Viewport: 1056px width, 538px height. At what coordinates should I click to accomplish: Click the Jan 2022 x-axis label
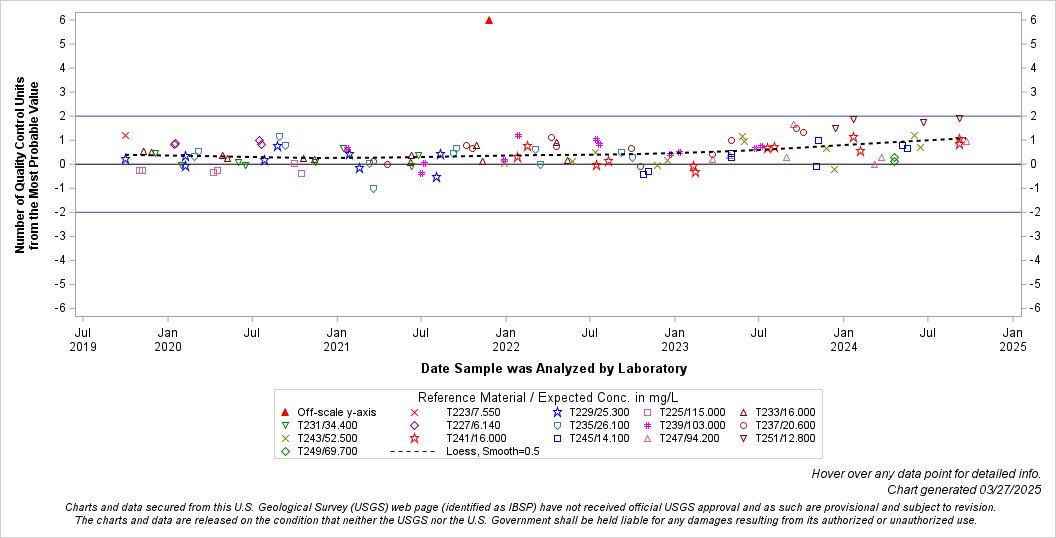click(506, 339)
